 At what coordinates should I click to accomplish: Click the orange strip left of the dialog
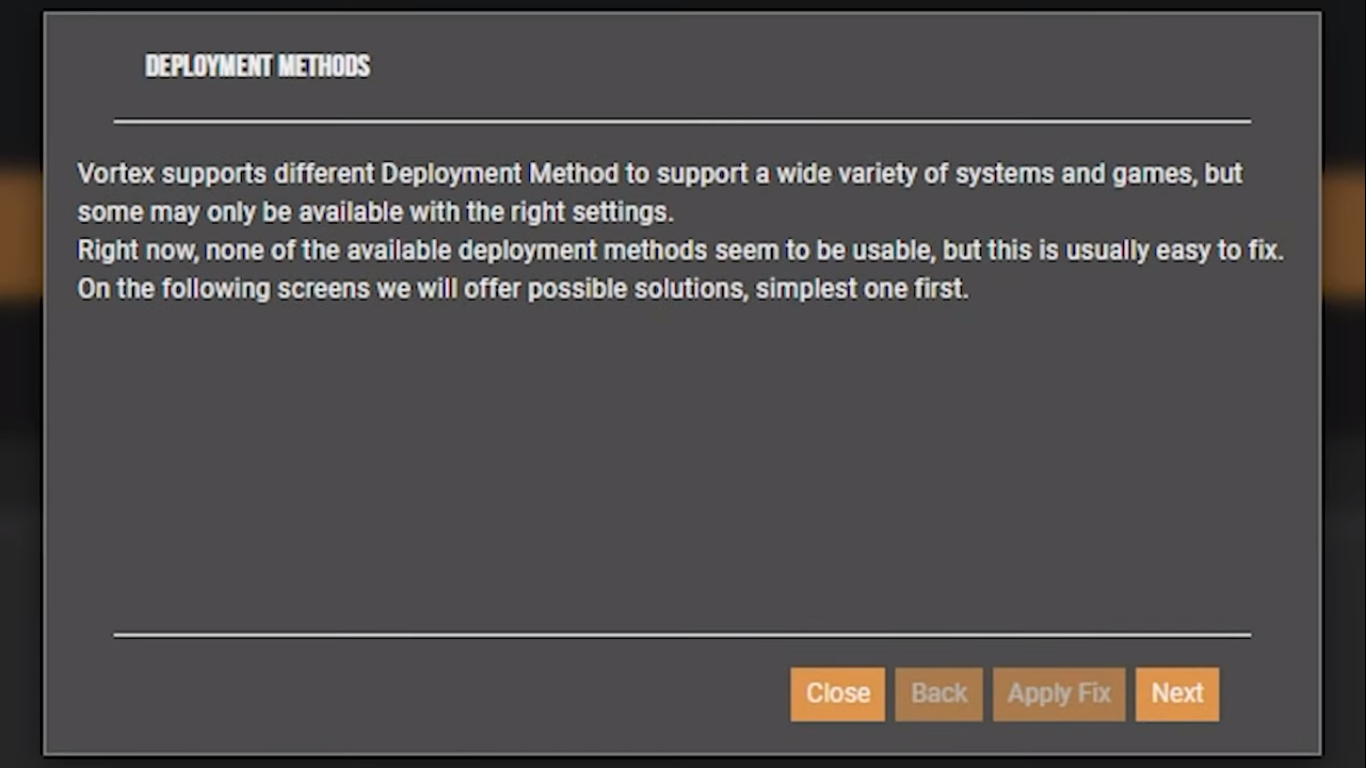(20, 235)
